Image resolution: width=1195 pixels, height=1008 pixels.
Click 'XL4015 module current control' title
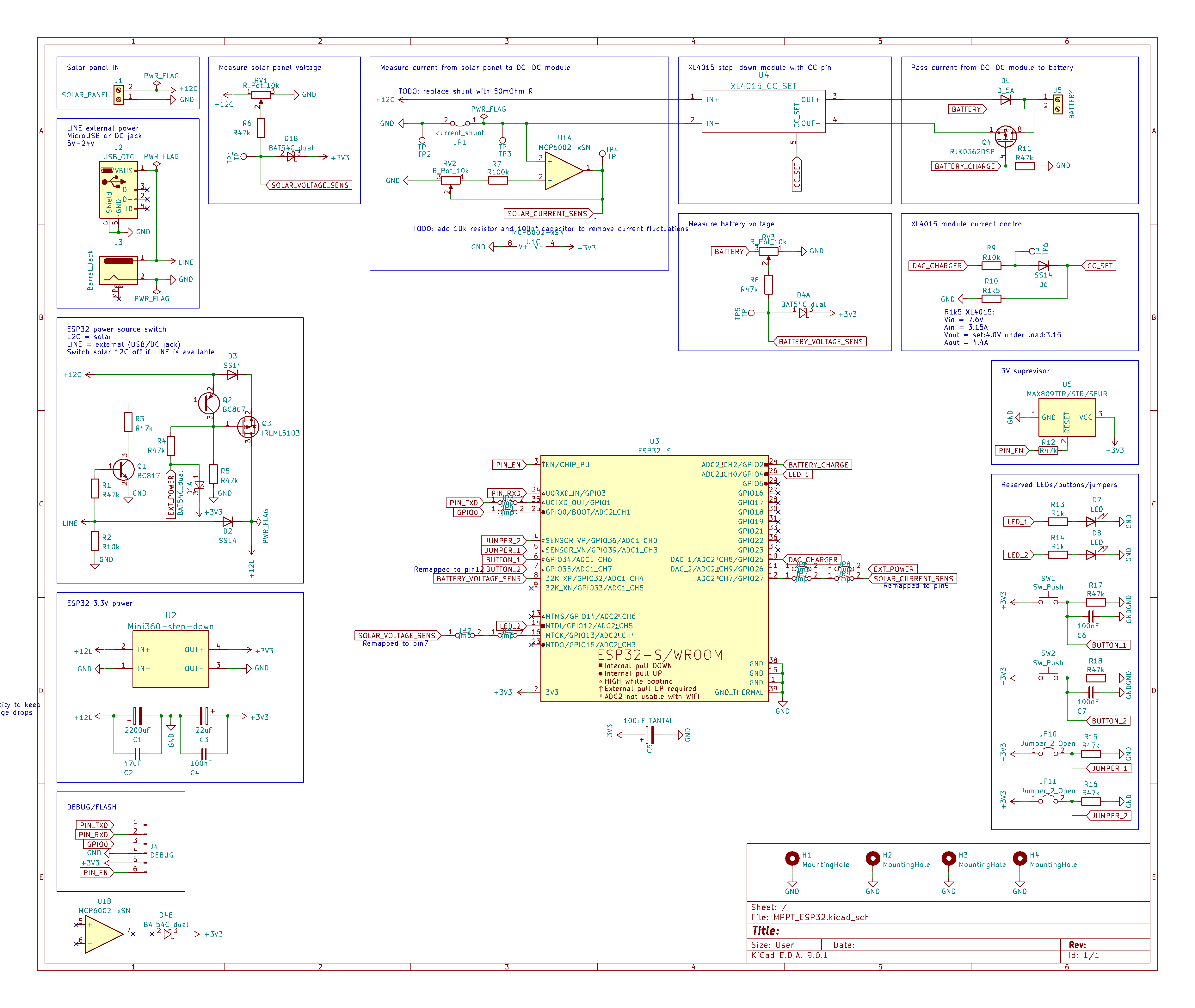click(x=967, y=224)
